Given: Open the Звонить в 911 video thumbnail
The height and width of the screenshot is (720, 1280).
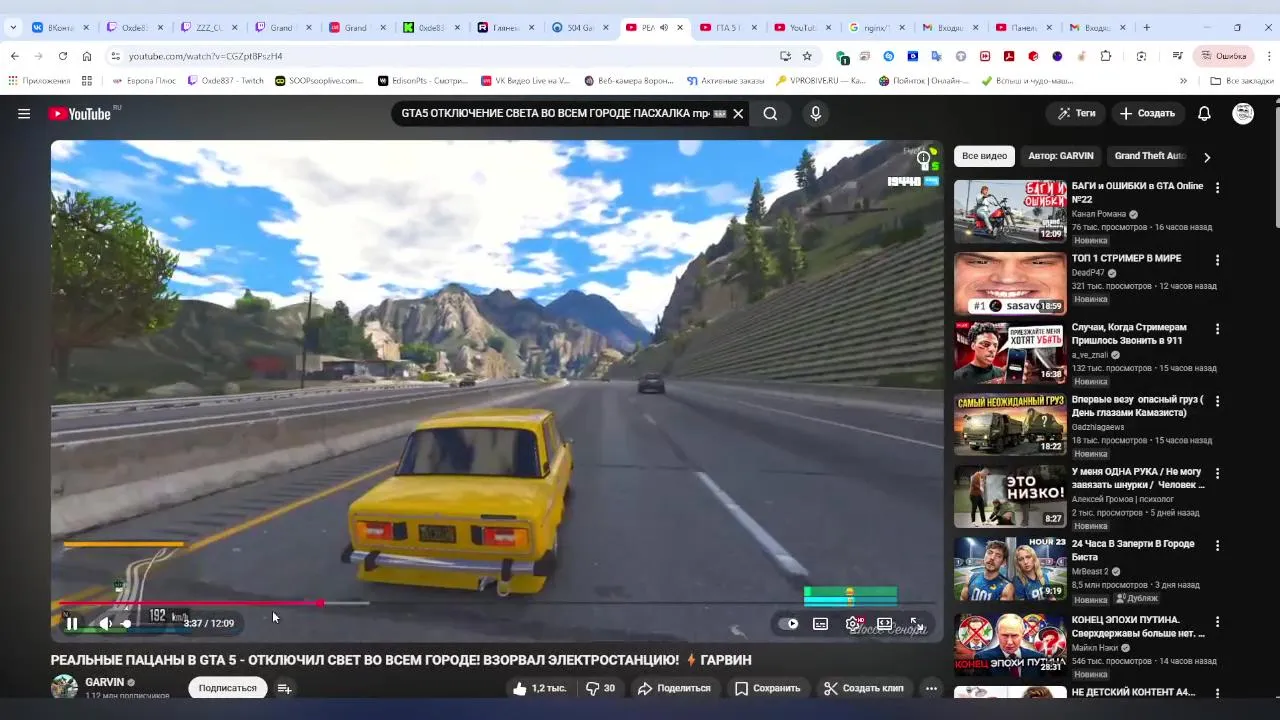Looking at the screenshot, I should click(1010, 352).
